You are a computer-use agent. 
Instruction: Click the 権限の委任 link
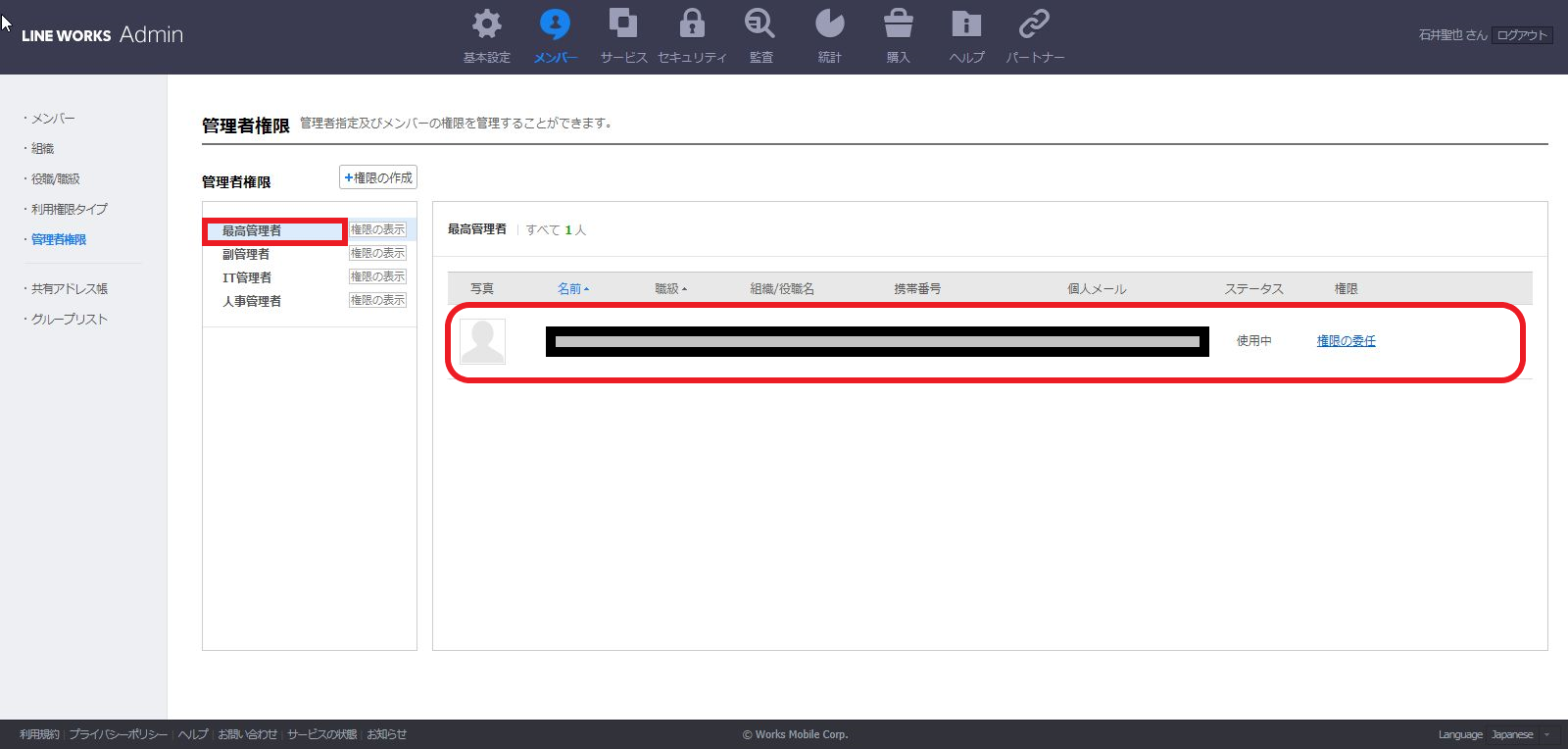1346,341
